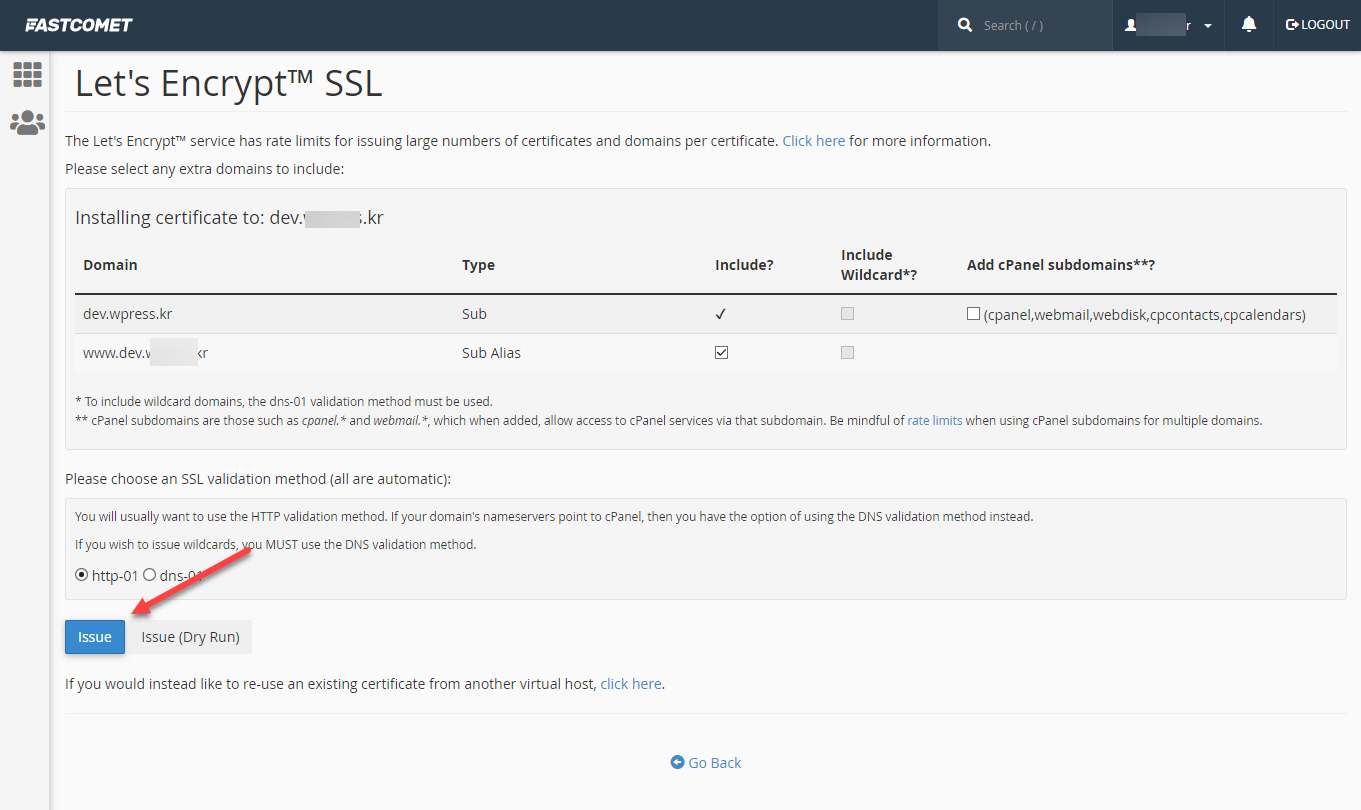Viewport: 1361px width, 810px height.
Task: Log out using the LOGOUT button
Action: tap(1318, 25)
